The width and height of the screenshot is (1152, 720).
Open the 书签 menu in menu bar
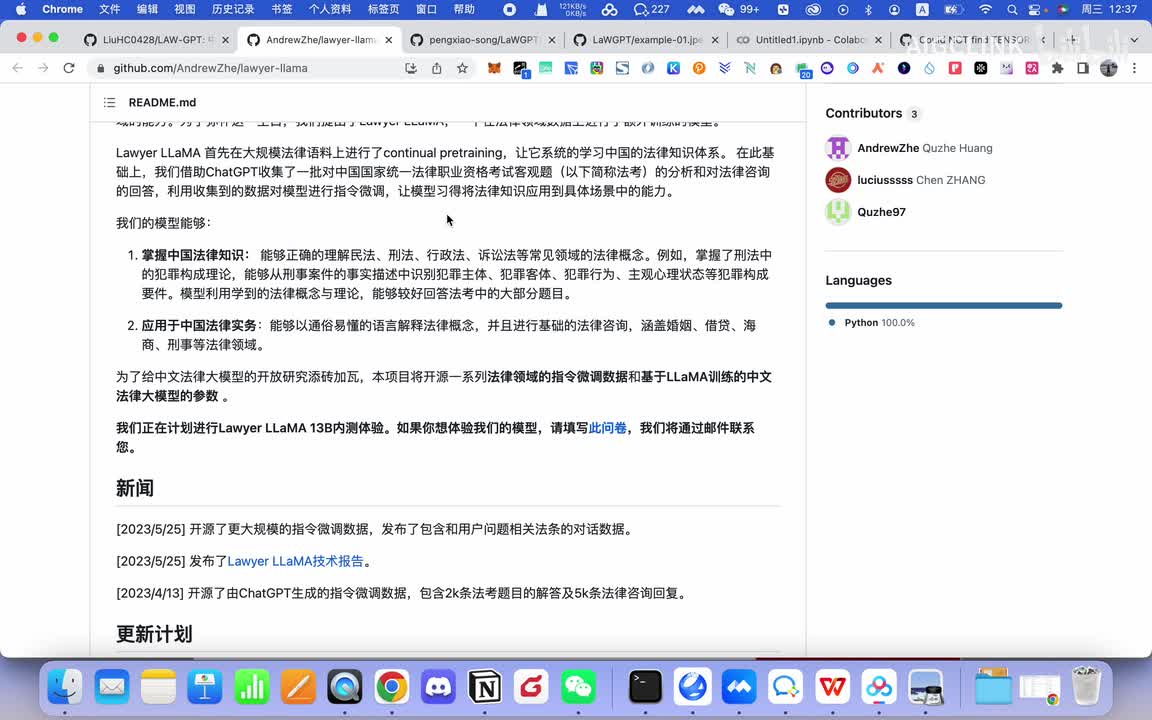coord(282,9)
